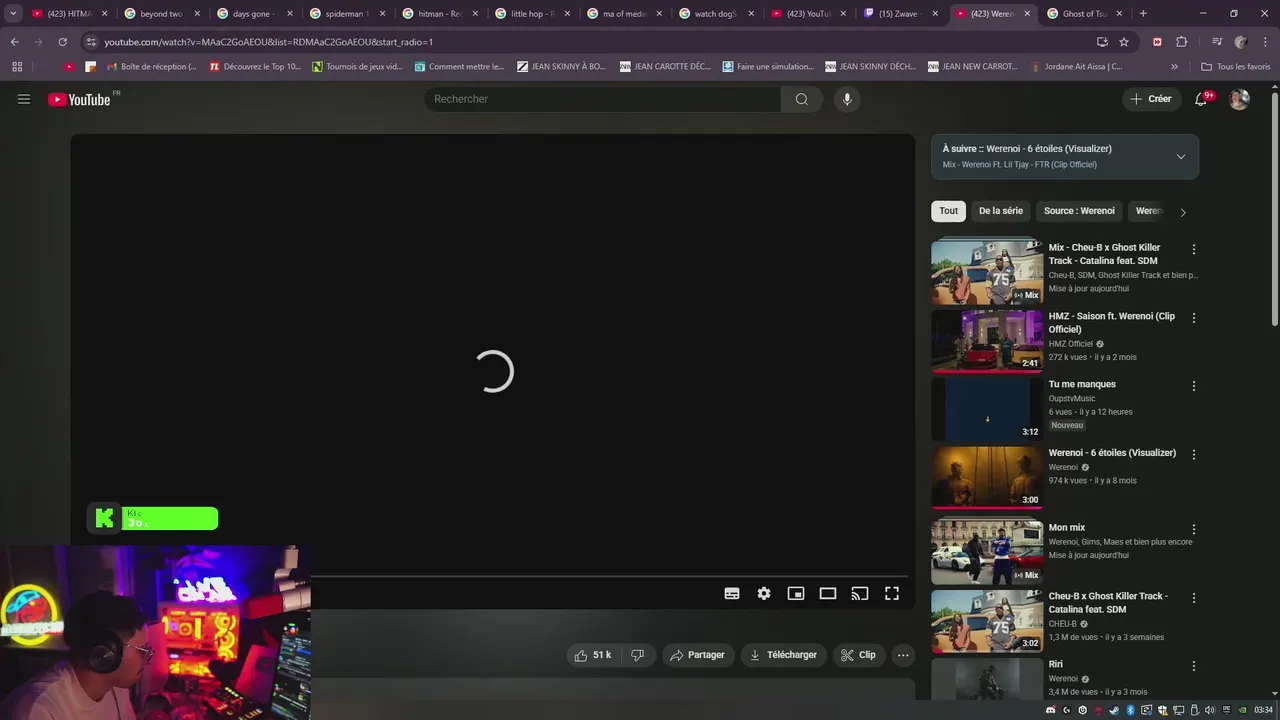1280x720 pixels.
Task: Switch to the days gone browser tab
Action: (253, 14)
